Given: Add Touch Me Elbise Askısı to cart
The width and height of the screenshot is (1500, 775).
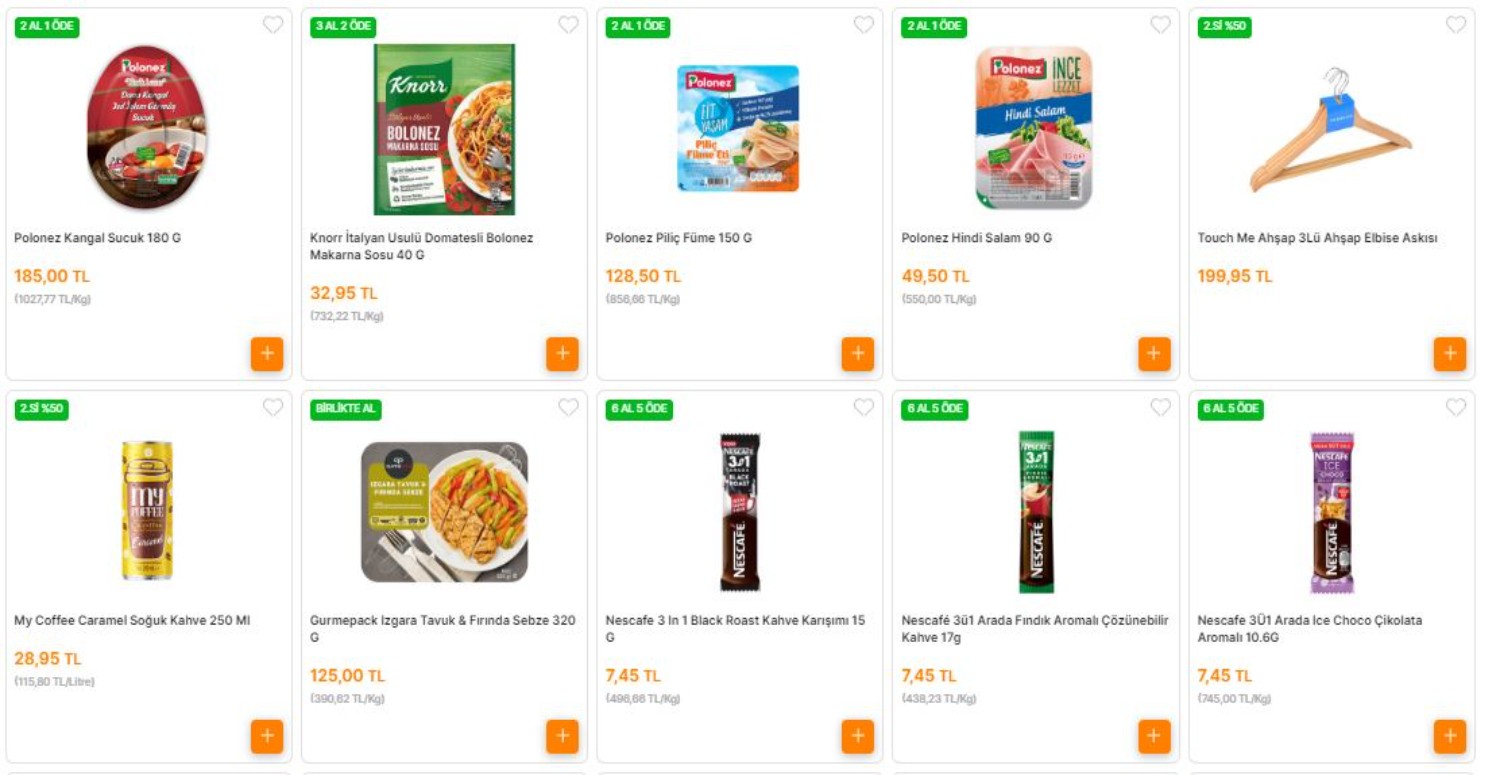Looking at the screenshot, I should click(x=1448, y=354).
